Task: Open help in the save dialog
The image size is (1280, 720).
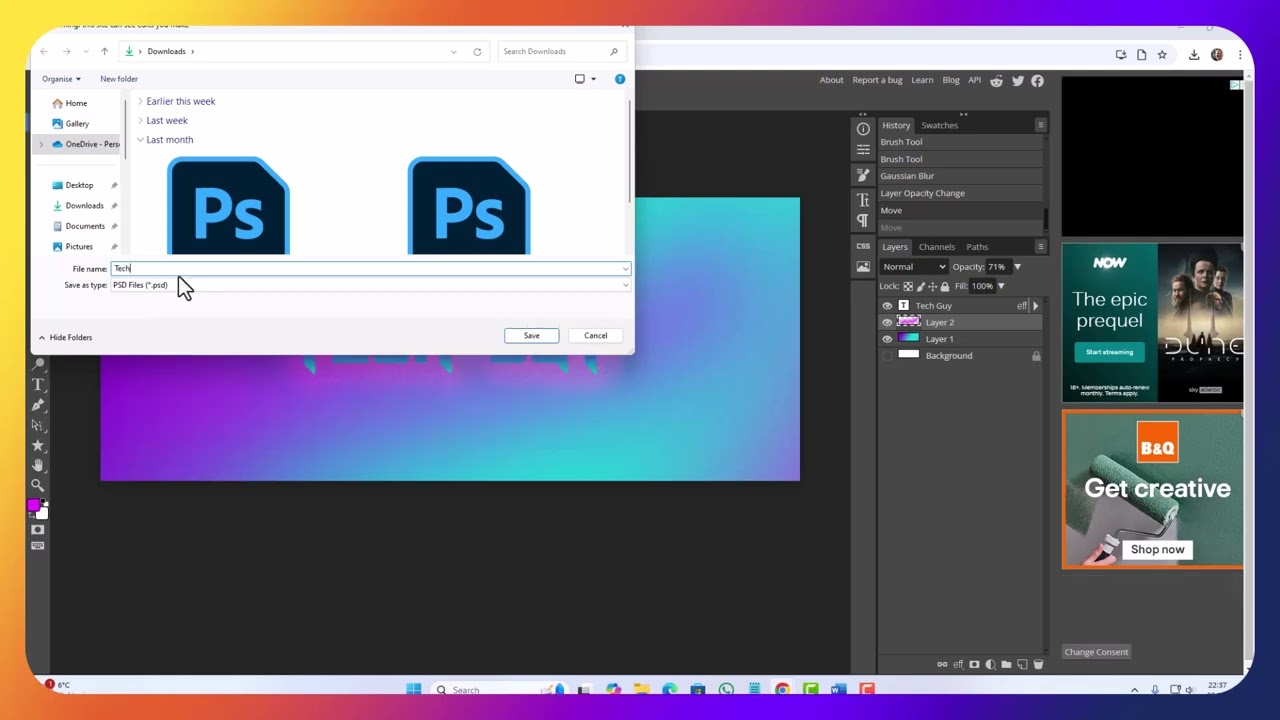Action: tap(620, 79)
